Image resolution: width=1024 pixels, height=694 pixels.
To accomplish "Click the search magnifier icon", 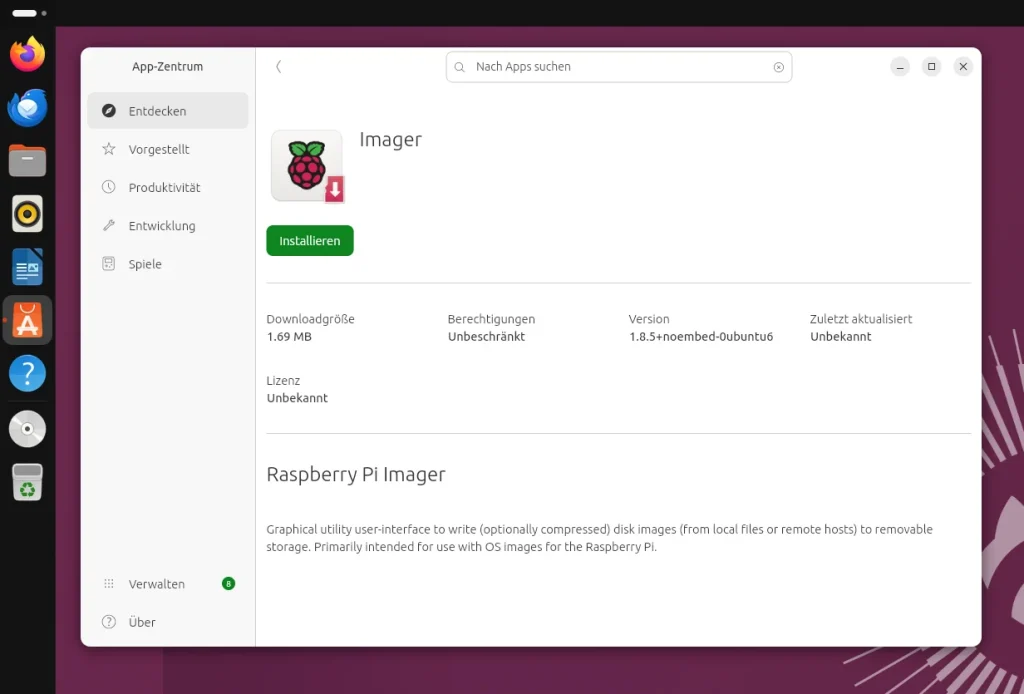I will pos(460,67).
